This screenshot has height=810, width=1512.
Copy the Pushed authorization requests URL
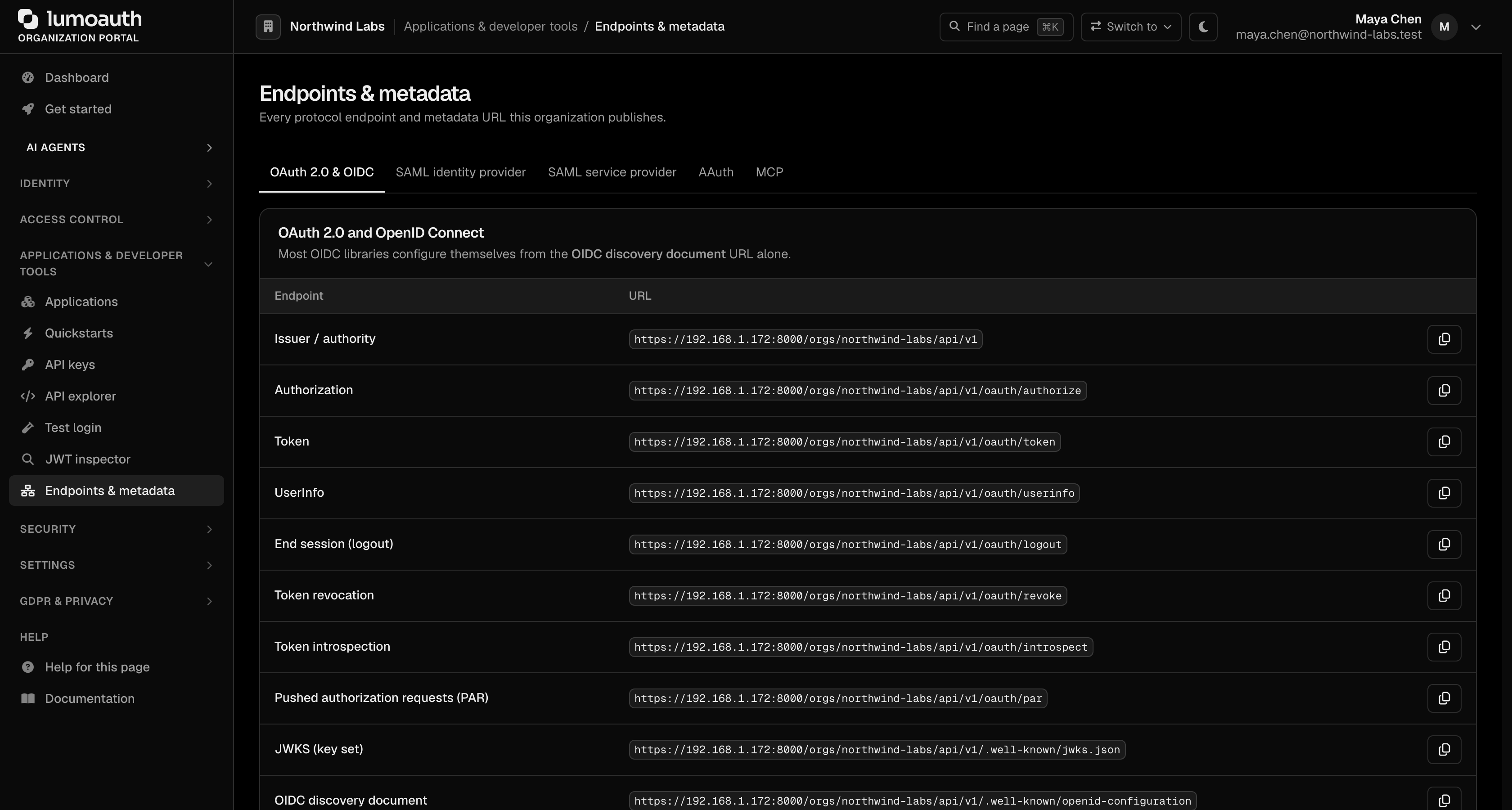tap(1444, 698)
